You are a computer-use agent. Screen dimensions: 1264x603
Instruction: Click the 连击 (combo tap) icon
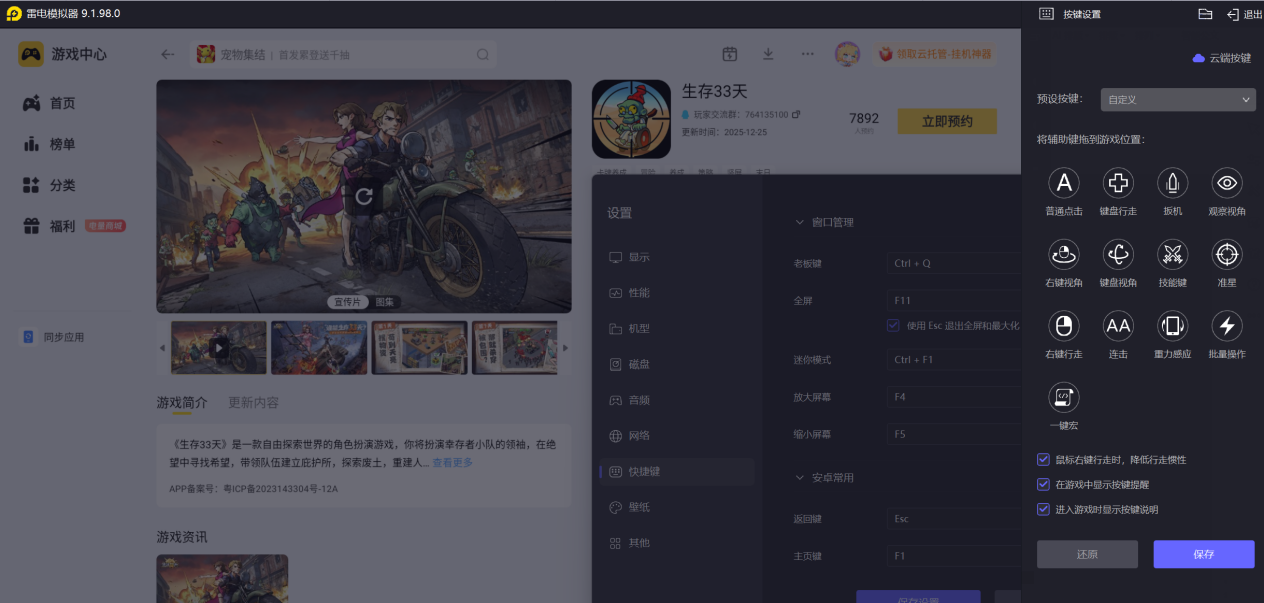(1118, 325)
